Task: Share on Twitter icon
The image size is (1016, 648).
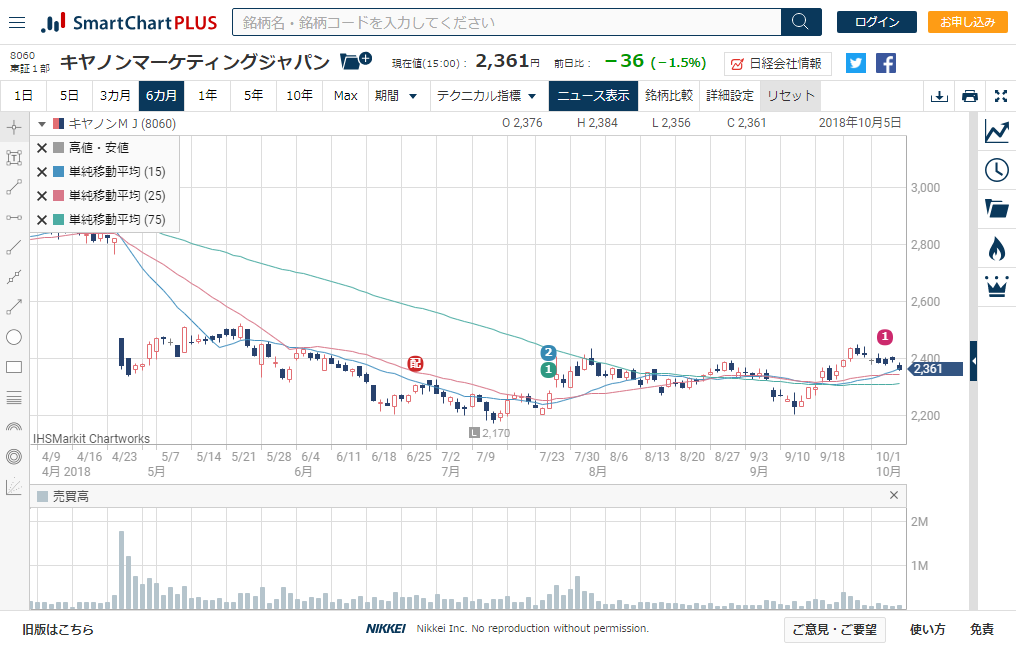Action: point(855,63)
